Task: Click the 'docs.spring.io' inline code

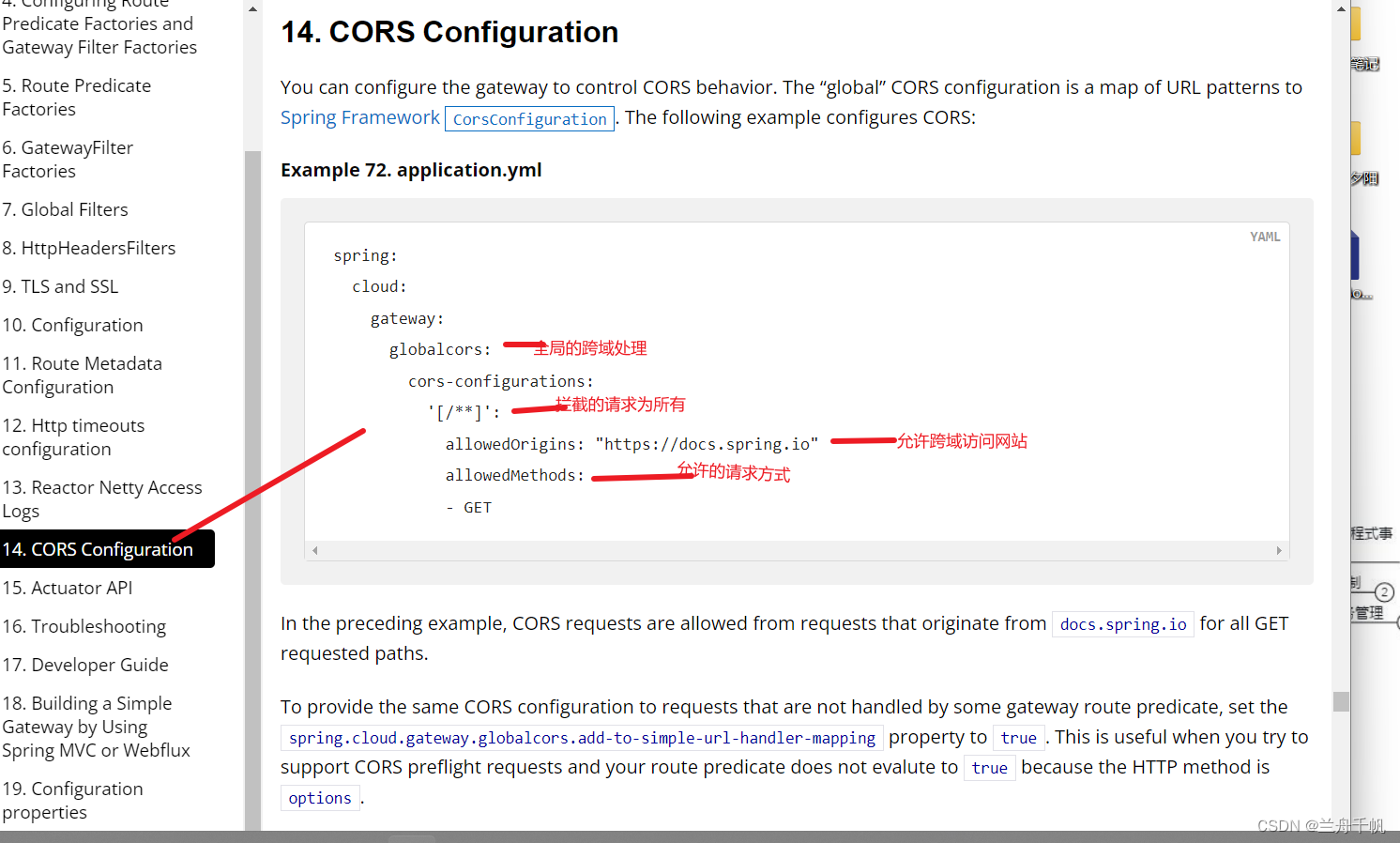Action: (1123, 624)
